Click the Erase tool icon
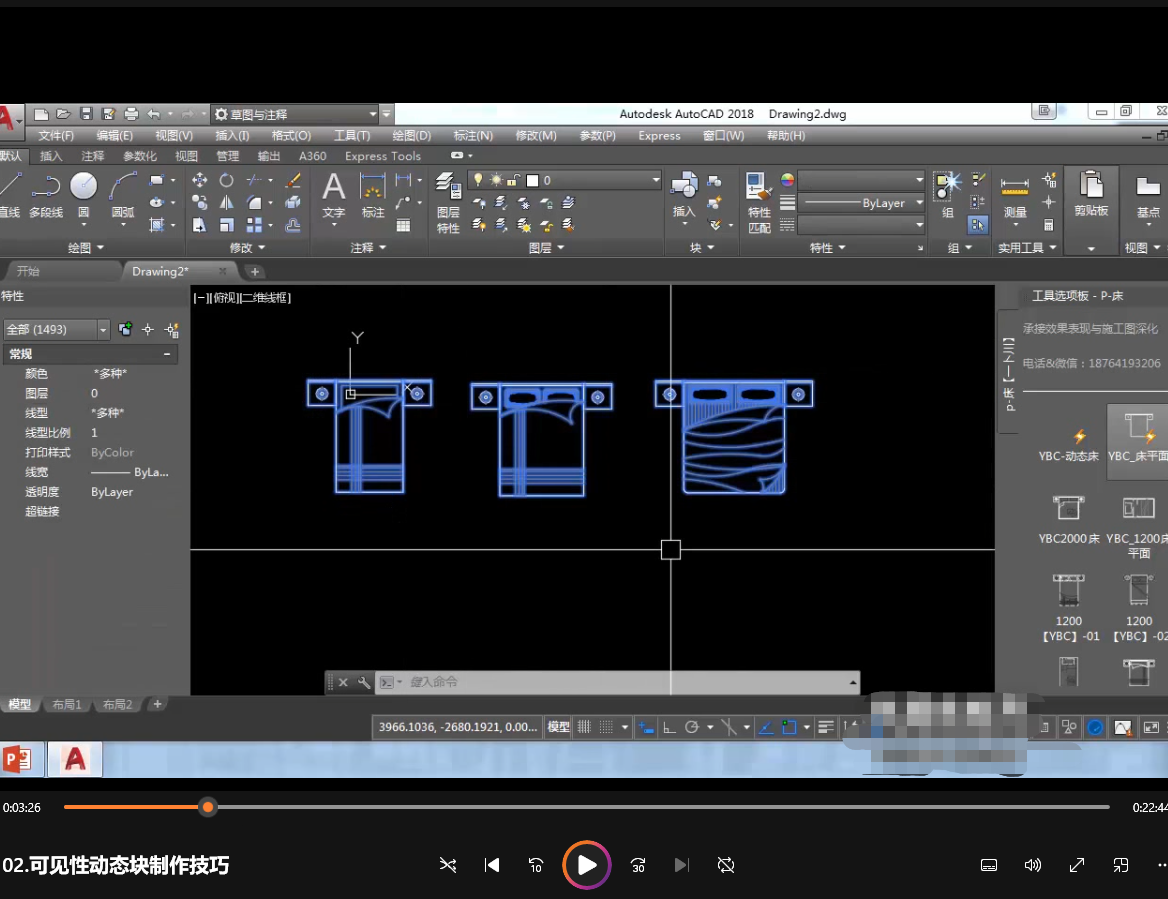Screen dimensions: 1168x899 pyautogui.click(x=293, y=180)
